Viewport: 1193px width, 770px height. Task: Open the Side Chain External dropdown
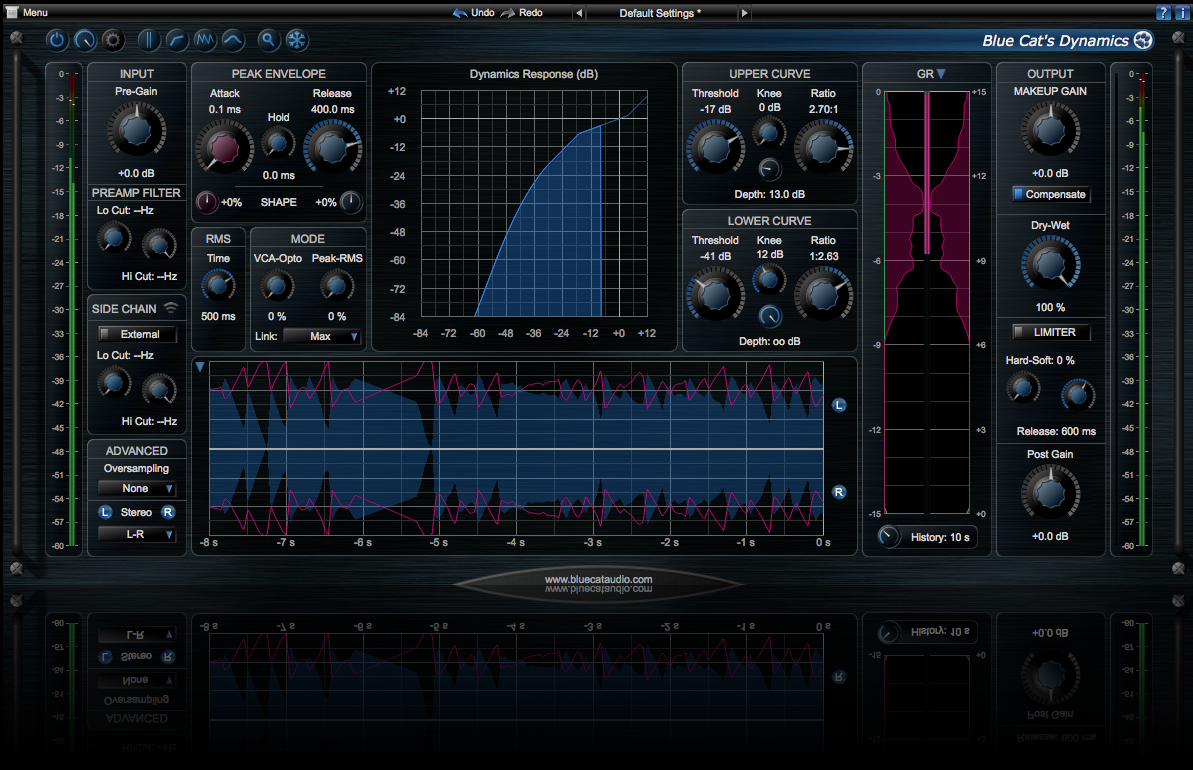coord(136,332)
